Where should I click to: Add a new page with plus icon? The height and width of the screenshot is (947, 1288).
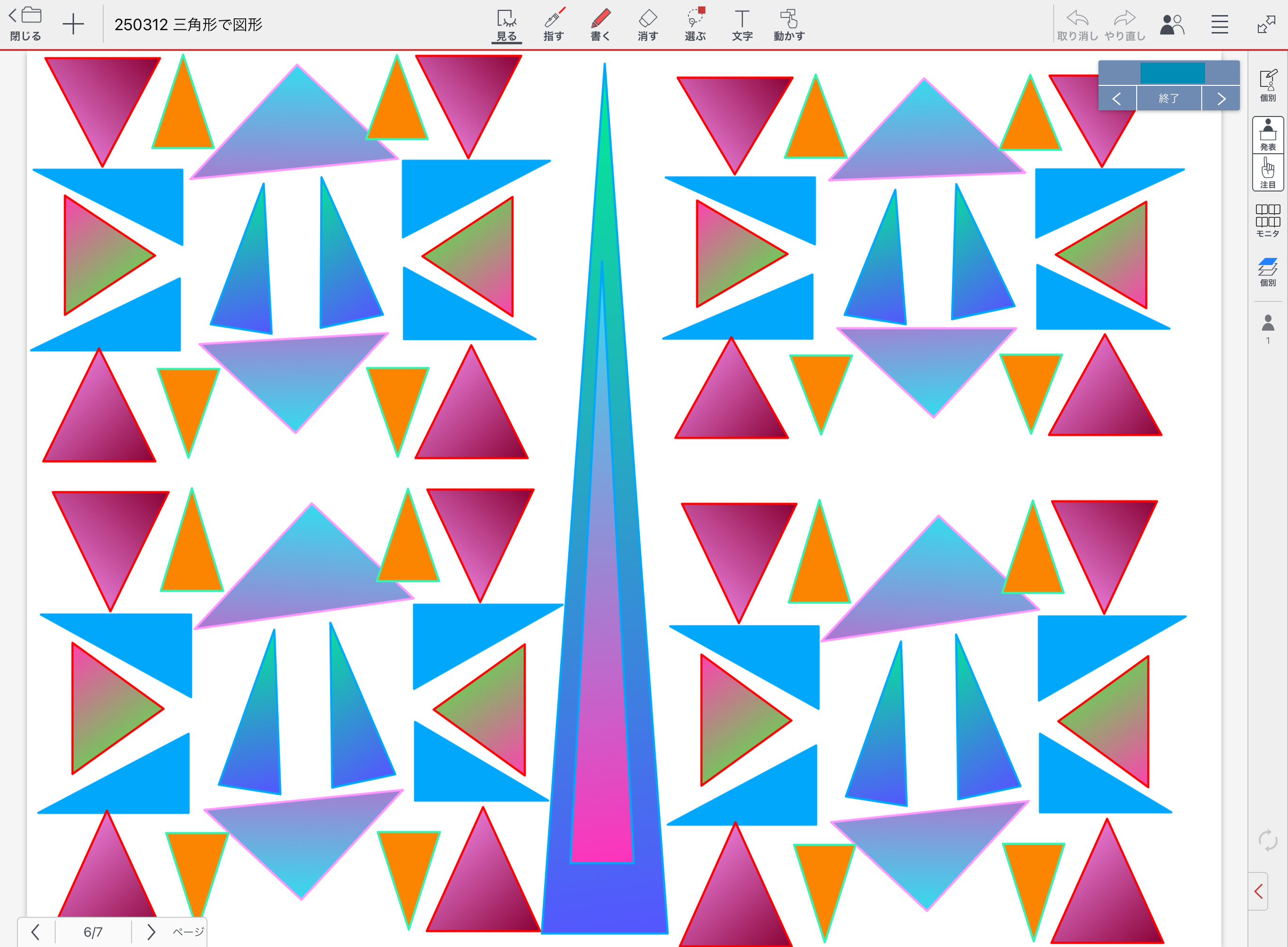pyautogui.click(x=73, y=24)
